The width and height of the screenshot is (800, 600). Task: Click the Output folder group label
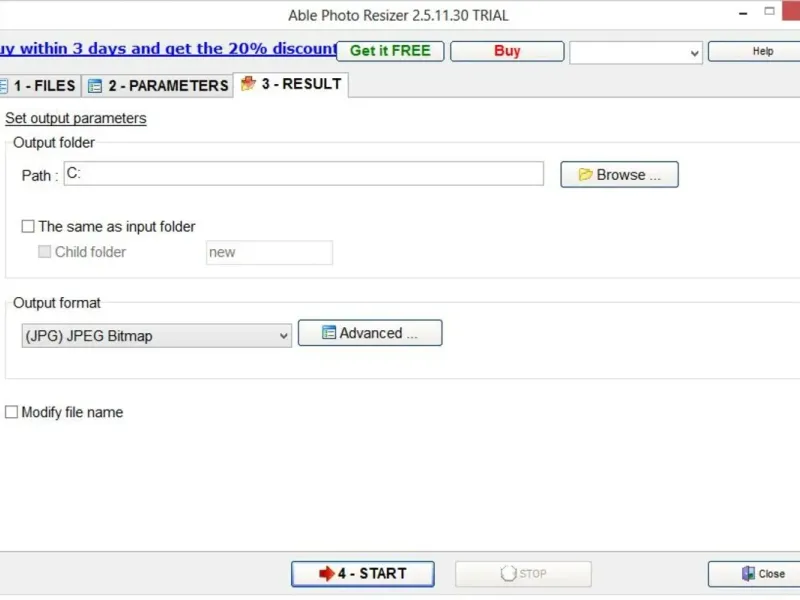[54, 143]
